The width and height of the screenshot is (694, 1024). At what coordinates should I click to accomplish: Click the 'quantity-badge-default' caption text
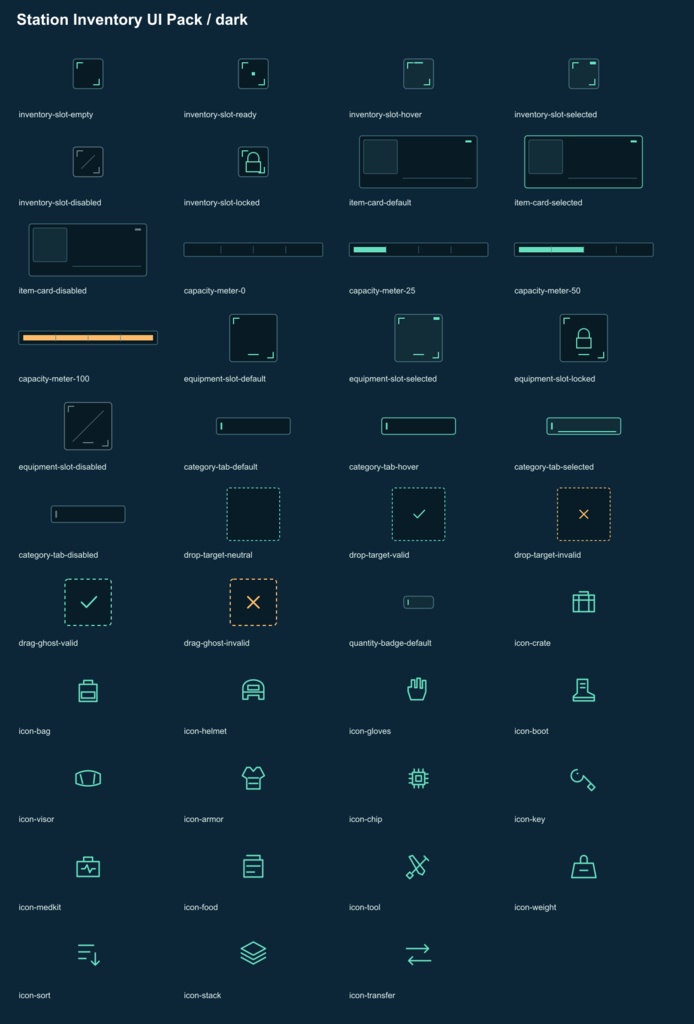[x=390, y=643]
